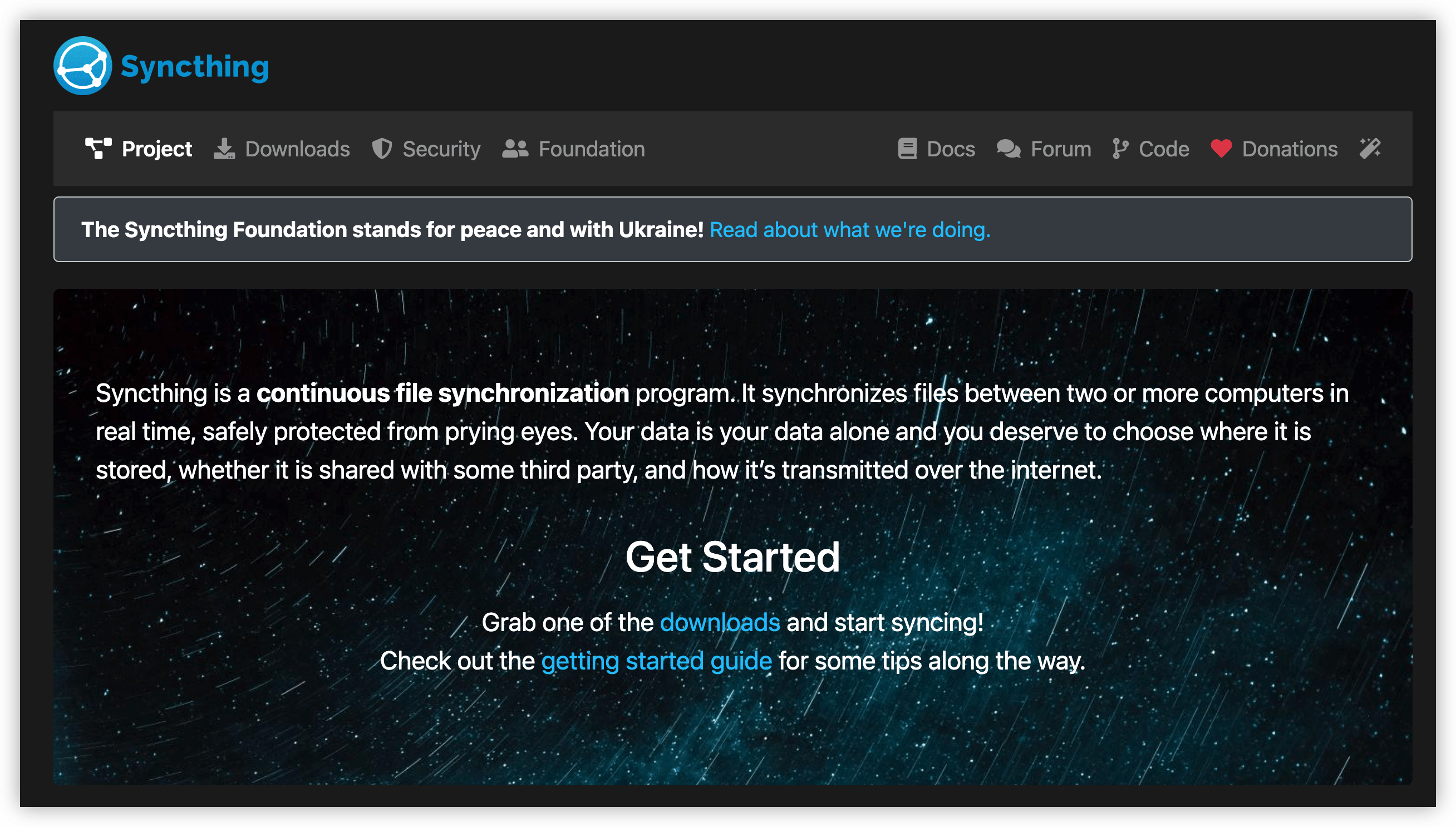Click the Security navigation item

tap(427, 149)
